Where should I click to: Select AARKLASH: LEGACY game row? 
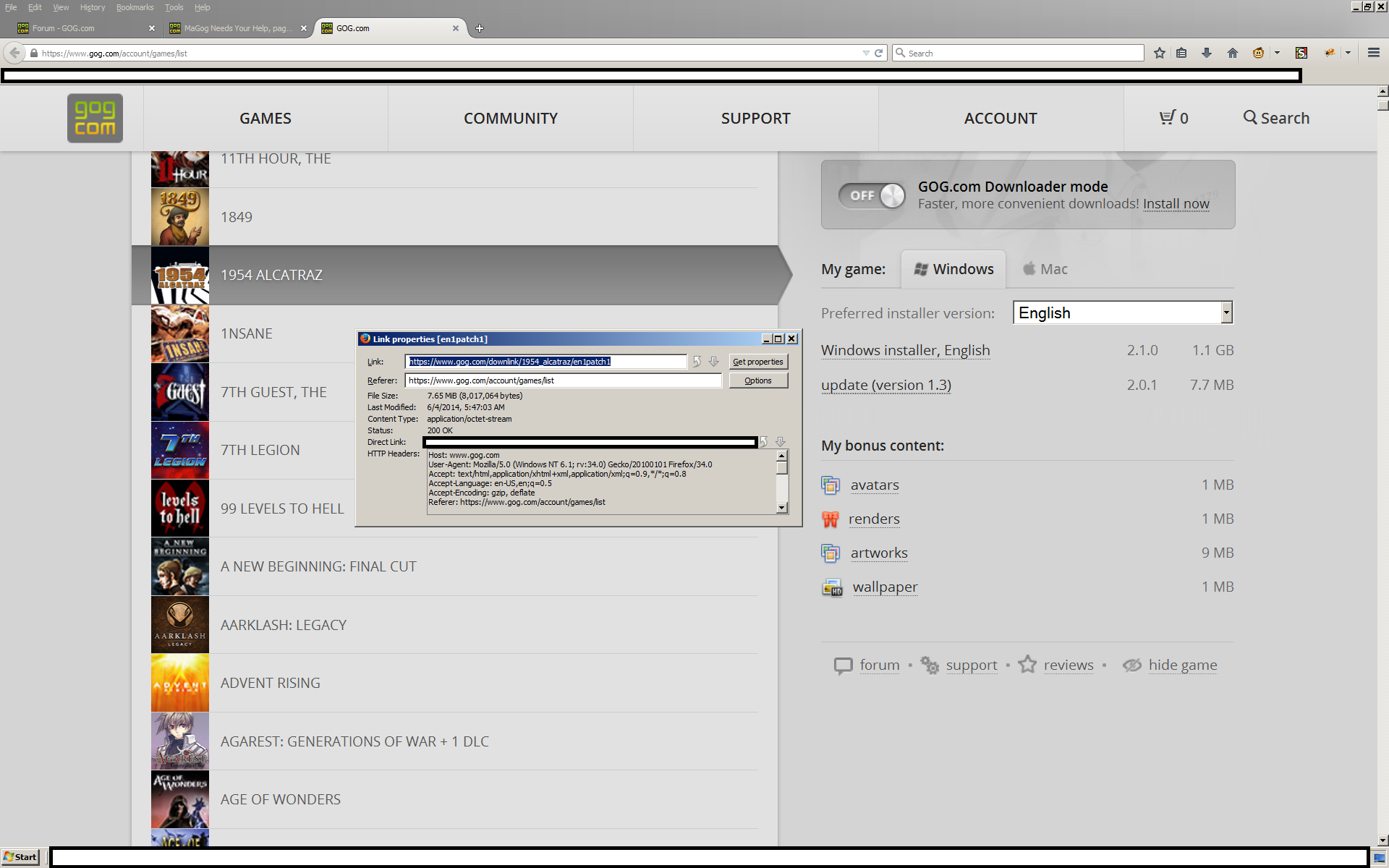point(454,625)
